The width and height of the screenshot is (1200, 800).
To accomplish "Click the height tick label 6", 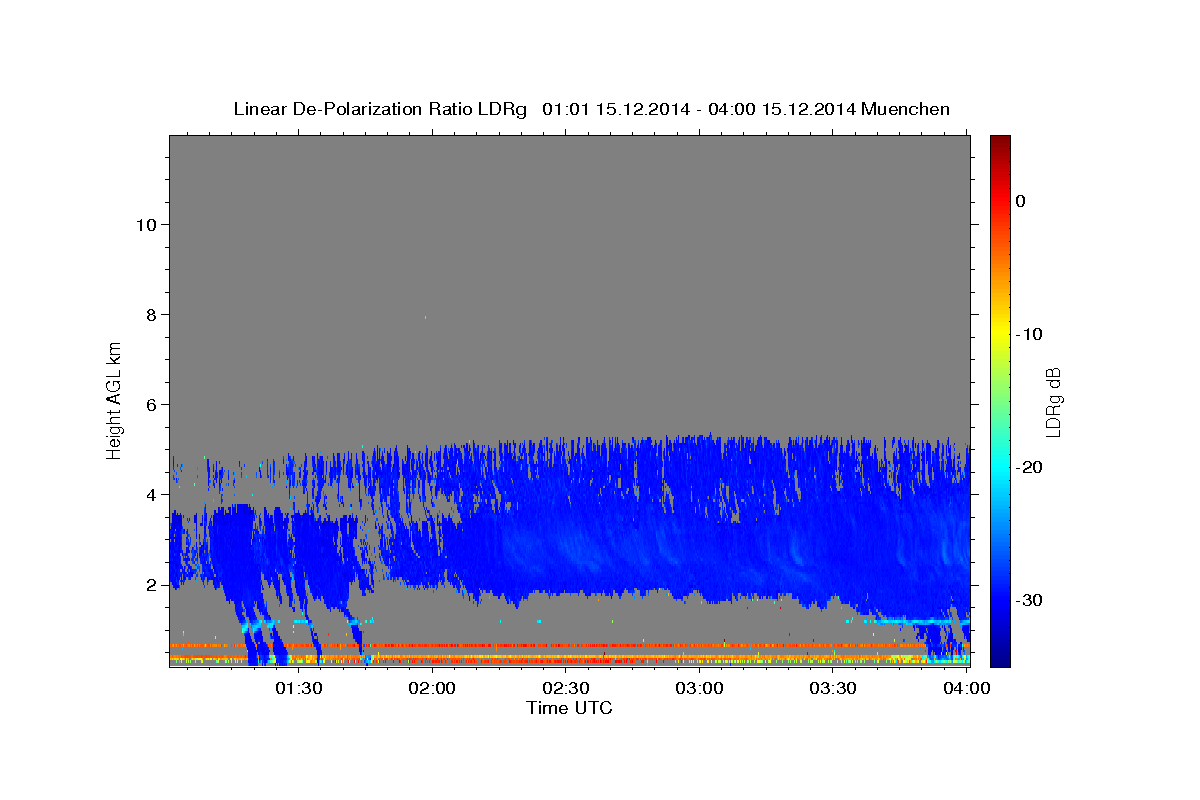I will [x=149, y=404].
